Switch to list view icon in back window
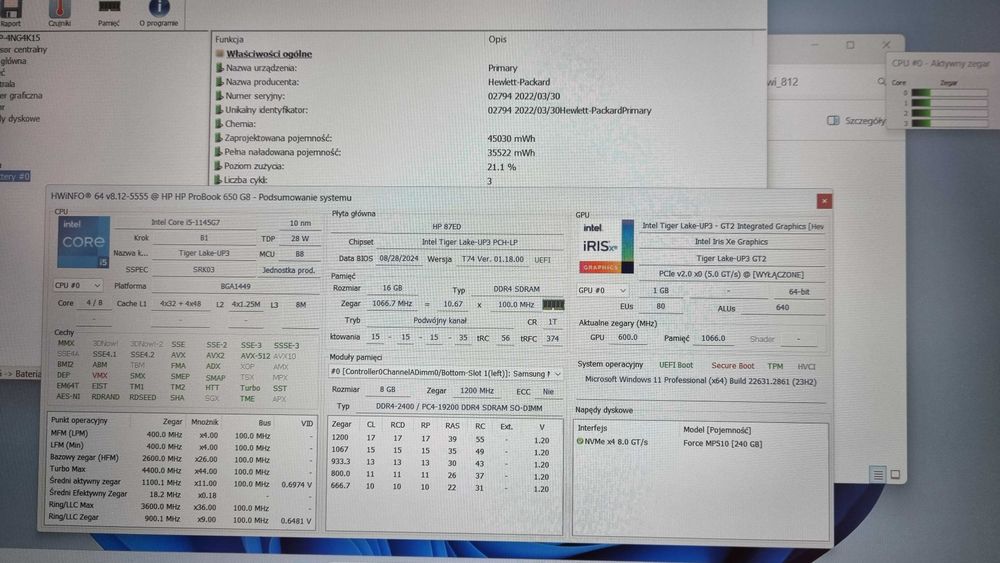 tap(878, 474)
